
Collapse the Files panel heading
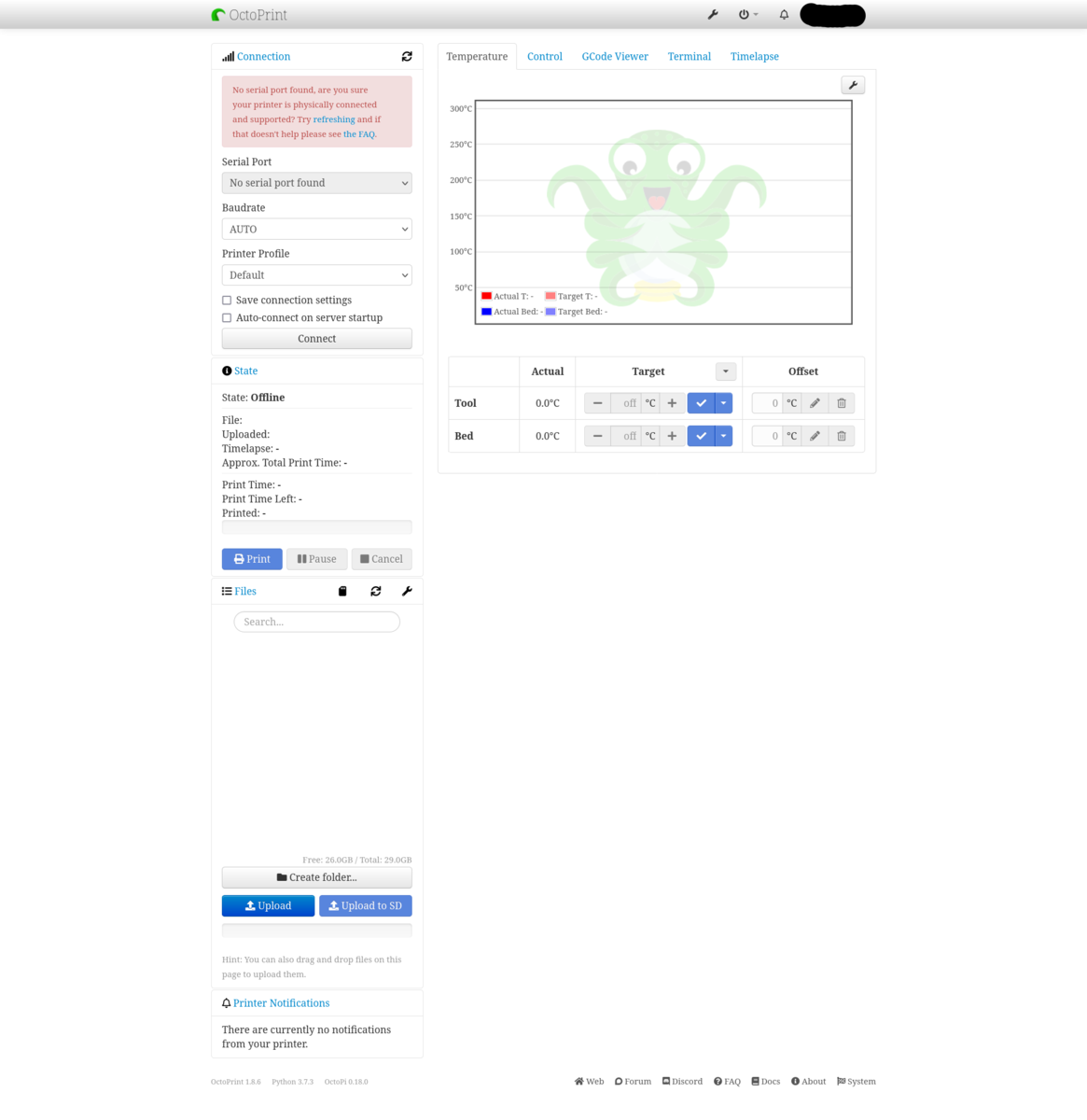coord(244,592)
